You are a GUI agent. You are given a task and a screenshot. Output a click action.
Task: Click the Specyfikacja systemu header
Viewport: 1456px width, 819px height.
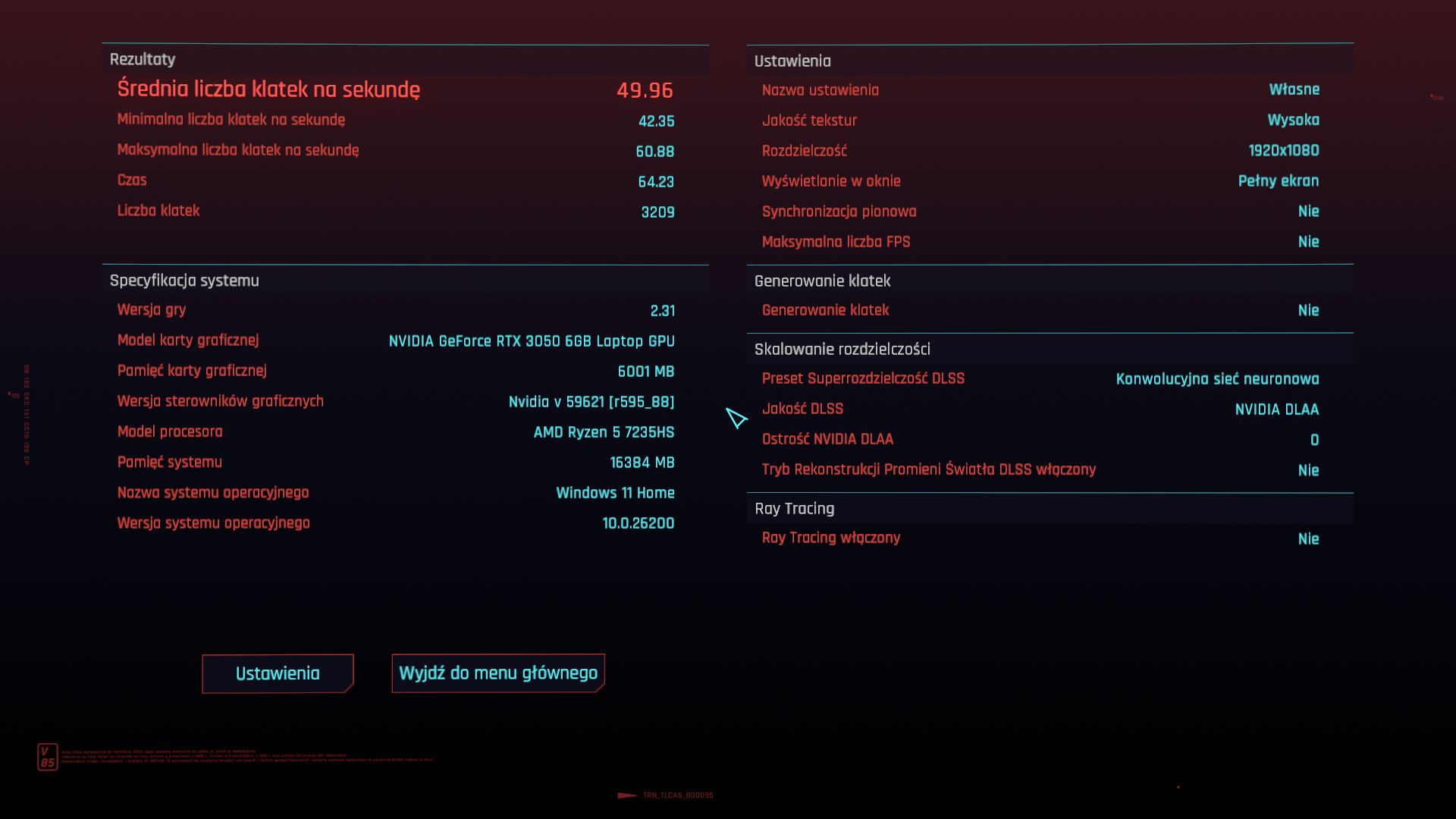click(x=184, y=281)
